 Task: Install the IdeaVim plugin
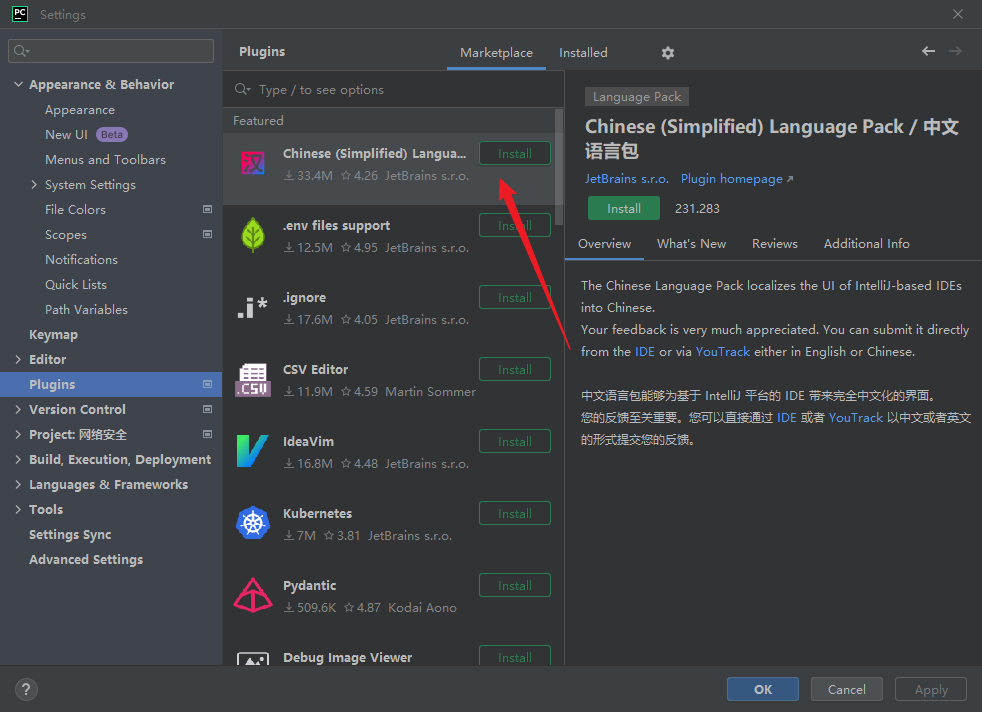coord(515,442)
